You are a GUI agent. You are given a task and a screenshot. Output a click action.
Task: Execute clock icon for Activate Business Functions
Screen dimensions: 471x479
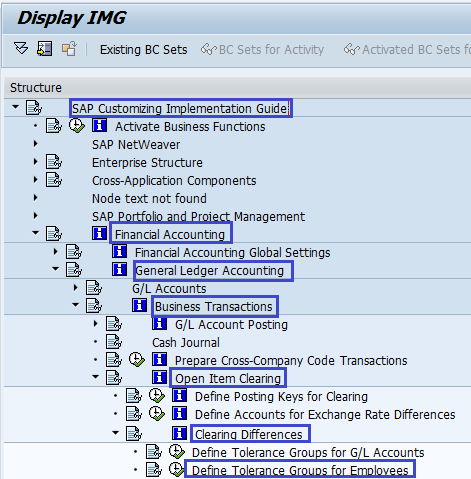click(x=77, y=126)
